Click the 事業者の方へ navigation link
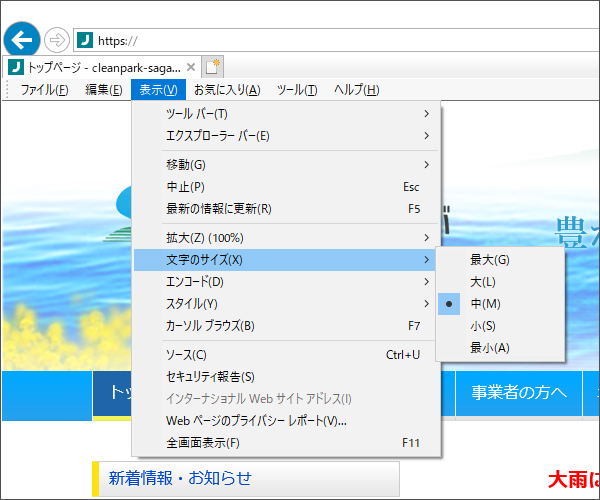600x500 pixels. click(x=519, y=393)
